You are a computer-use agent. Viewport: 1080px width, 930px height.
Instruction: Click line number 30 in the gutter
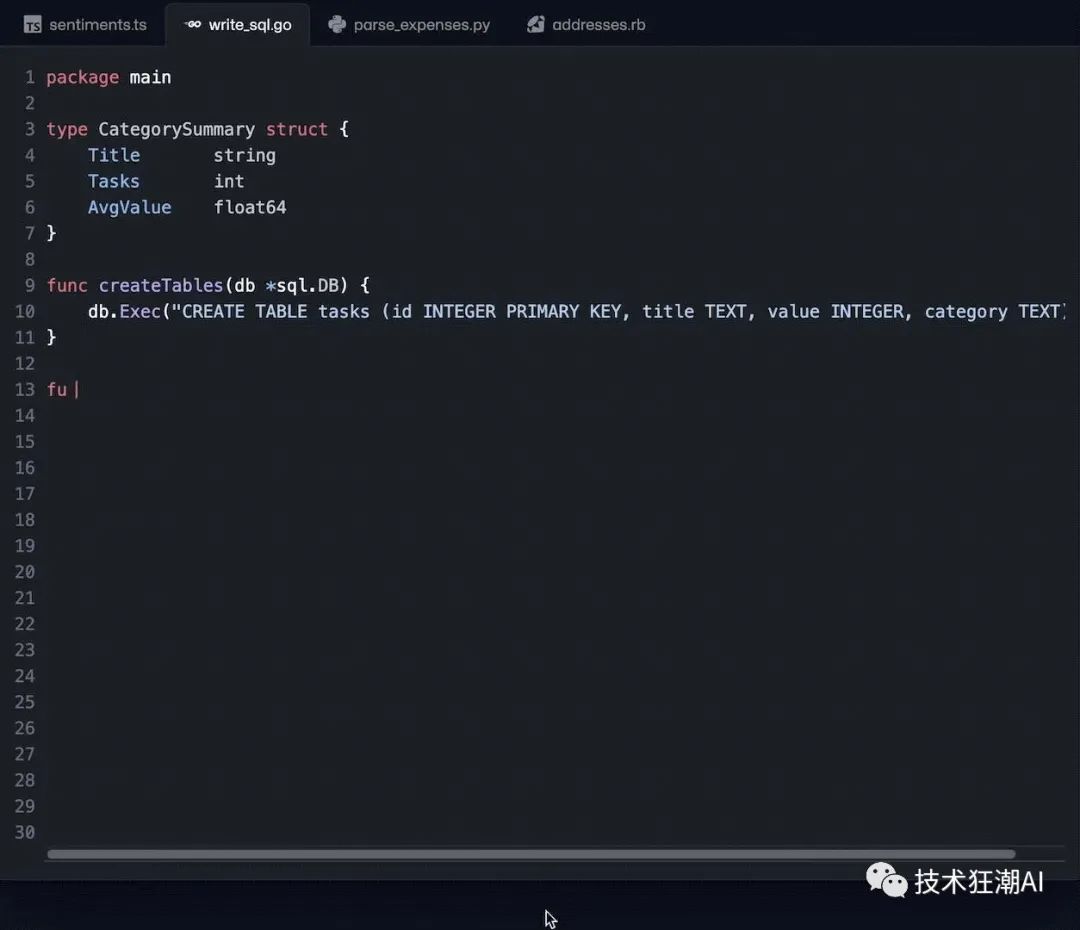[25, 833]
